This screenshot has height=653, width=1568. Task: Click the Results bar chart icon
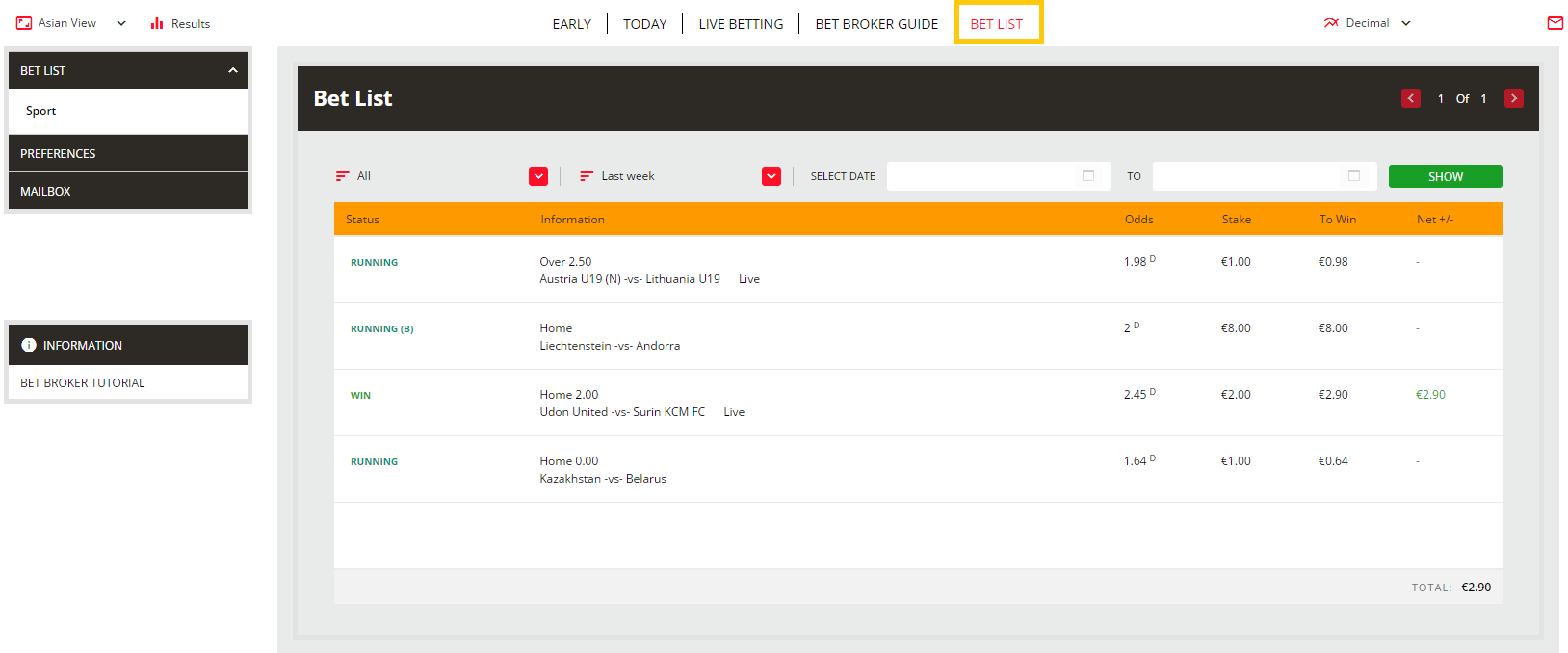[157, 23]
